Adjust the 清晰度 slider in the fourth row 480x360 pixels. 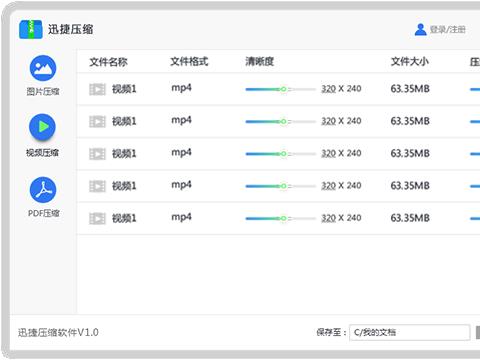tap(280, 186)
